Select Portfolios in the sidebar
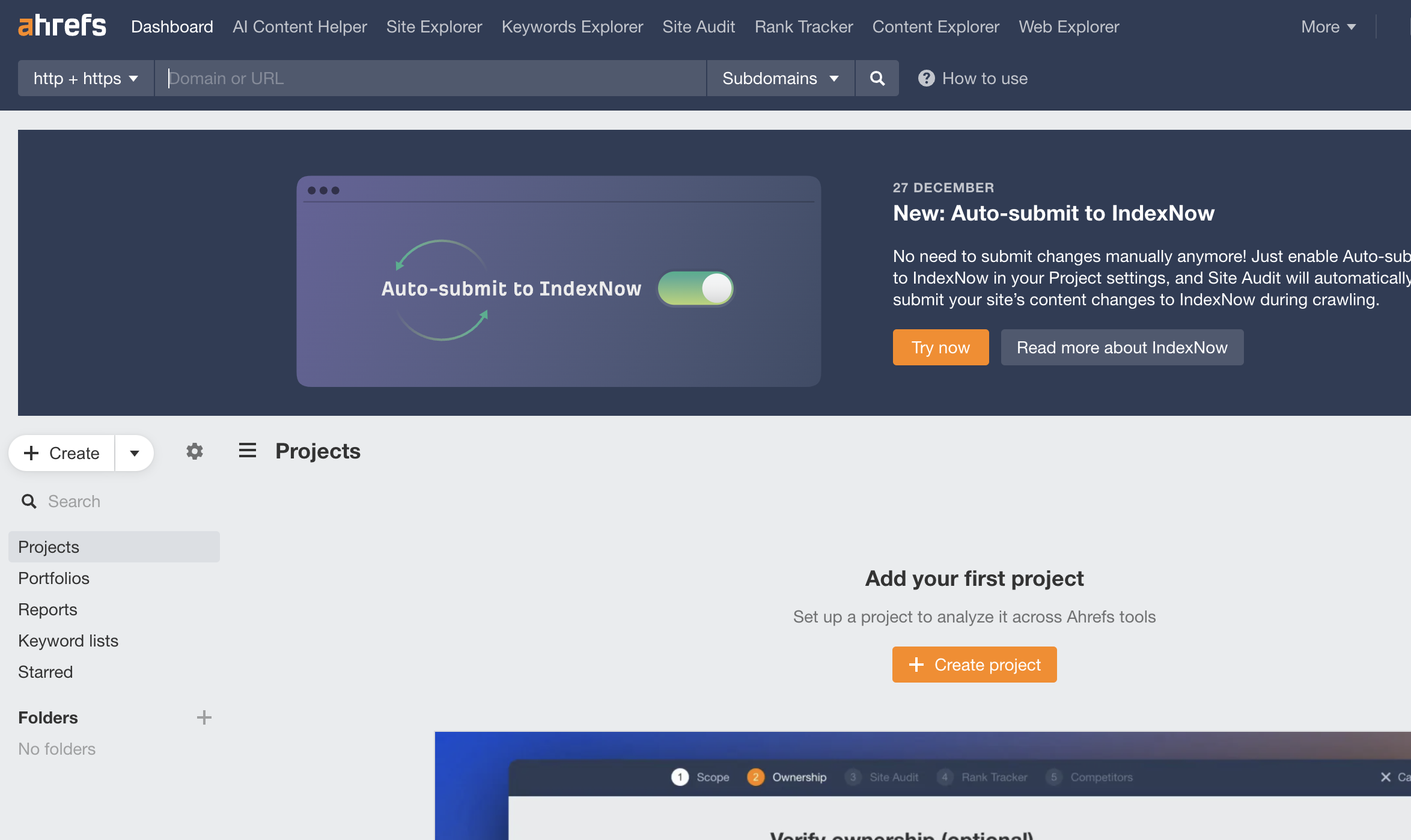Viewport: 1411px width, 840px height. [53, 578]
